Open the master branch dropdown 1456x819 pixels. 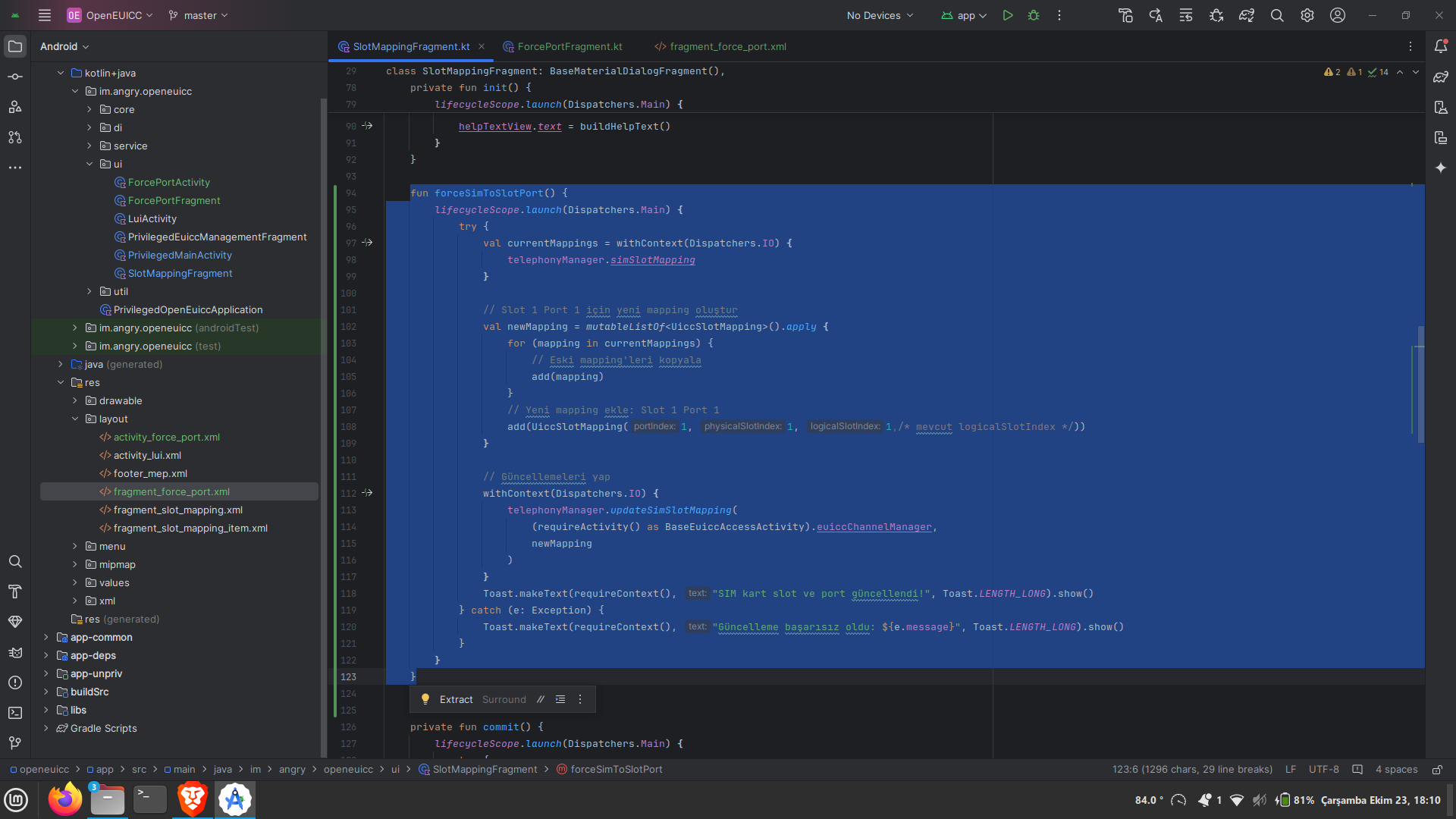(199, 15)
